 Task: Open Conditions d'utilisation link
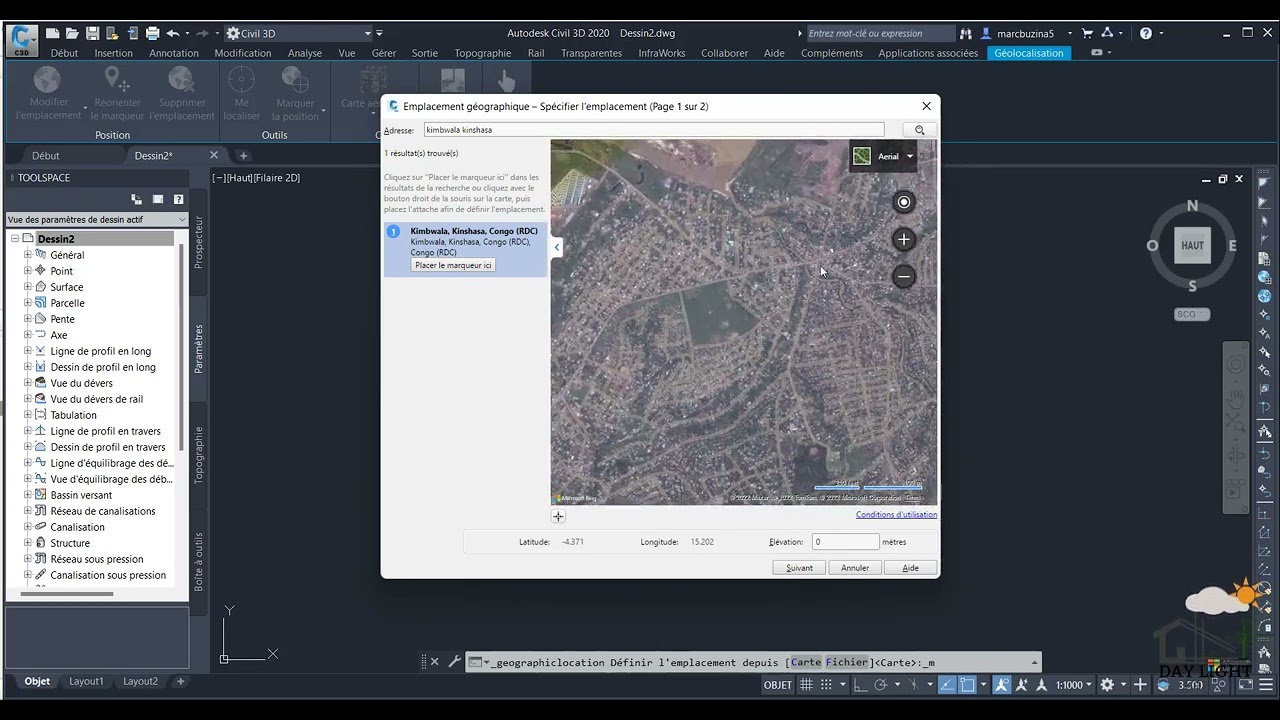(x=896, y=515)
